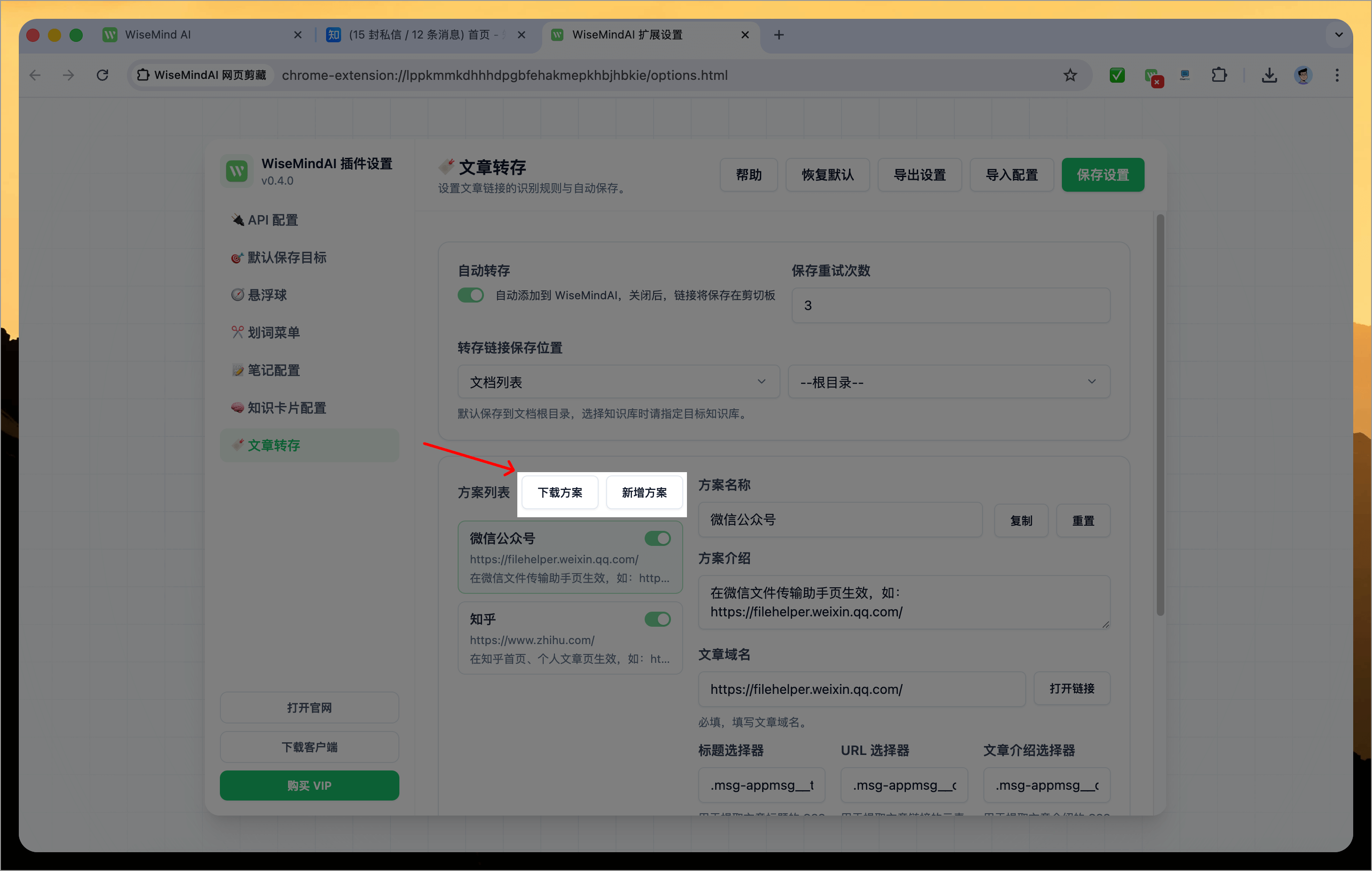
Task: Disable the 自动转存 toggle
Action: point(471,295)
